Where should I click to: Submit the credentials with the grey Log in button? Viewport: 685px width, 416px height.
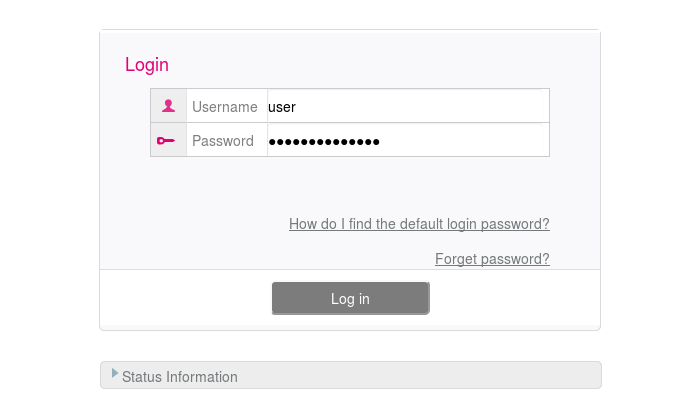click(350, 298)
